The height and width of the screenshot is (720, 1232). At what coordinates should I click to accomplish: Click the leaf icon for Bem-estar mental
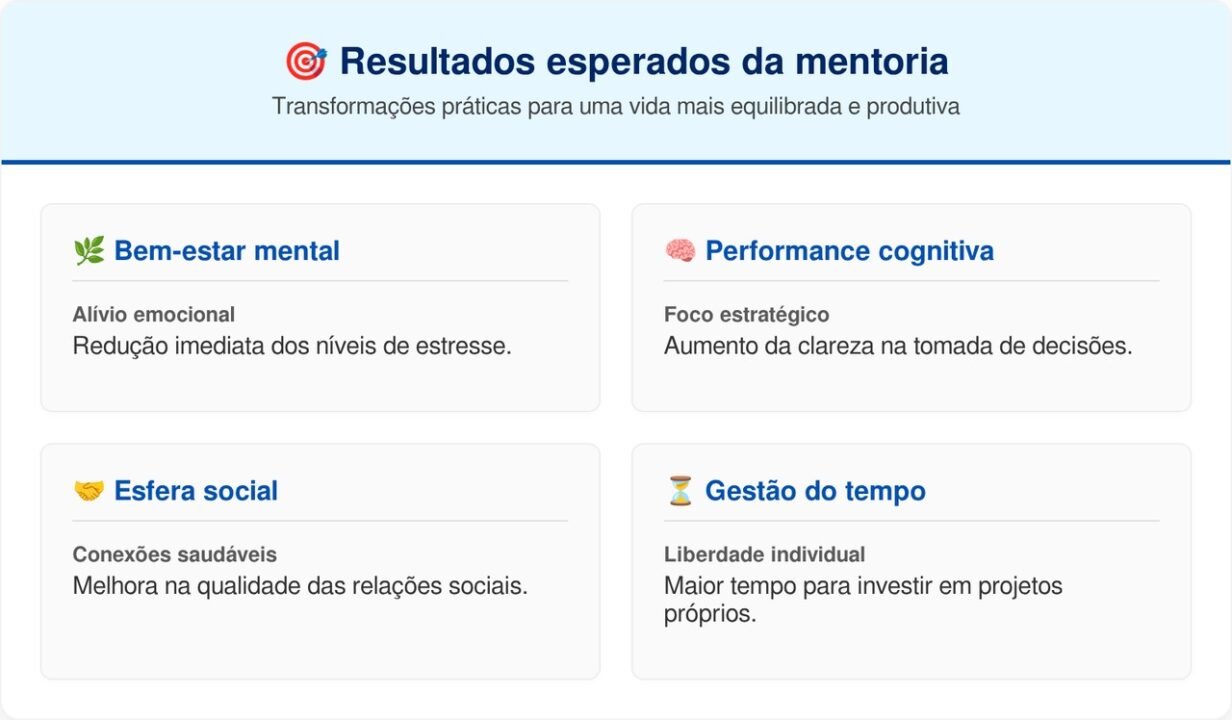click(x=89, y=251)
